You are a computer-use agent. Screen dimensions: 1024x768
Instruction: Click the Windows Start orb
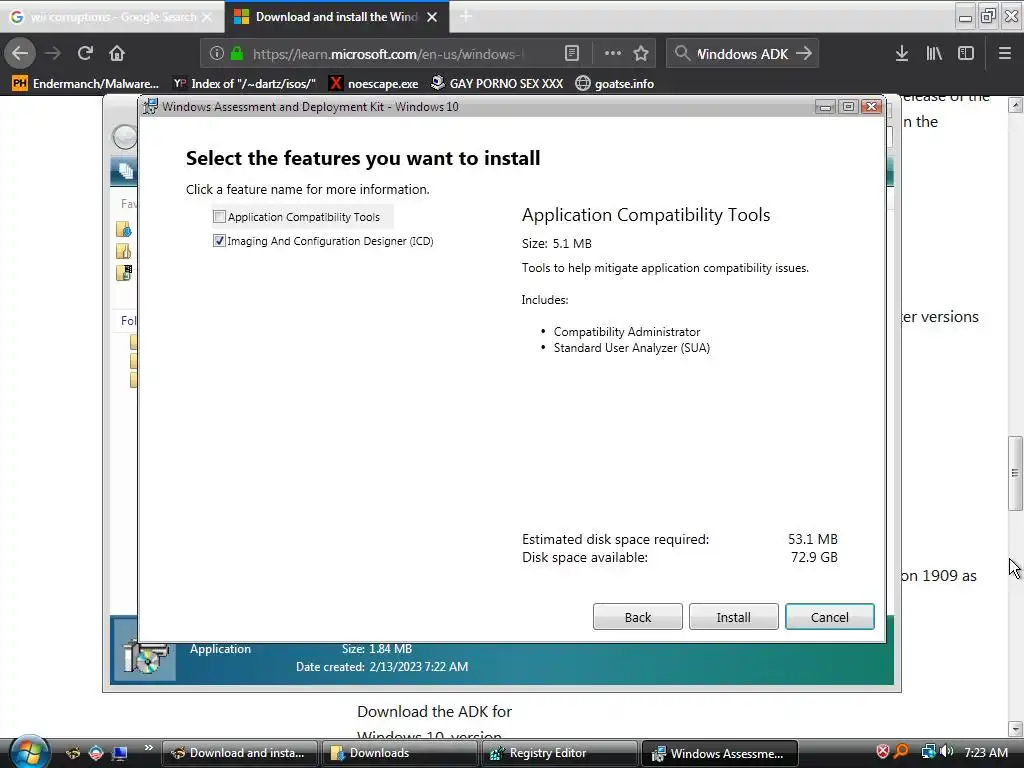tap(29, 752)
